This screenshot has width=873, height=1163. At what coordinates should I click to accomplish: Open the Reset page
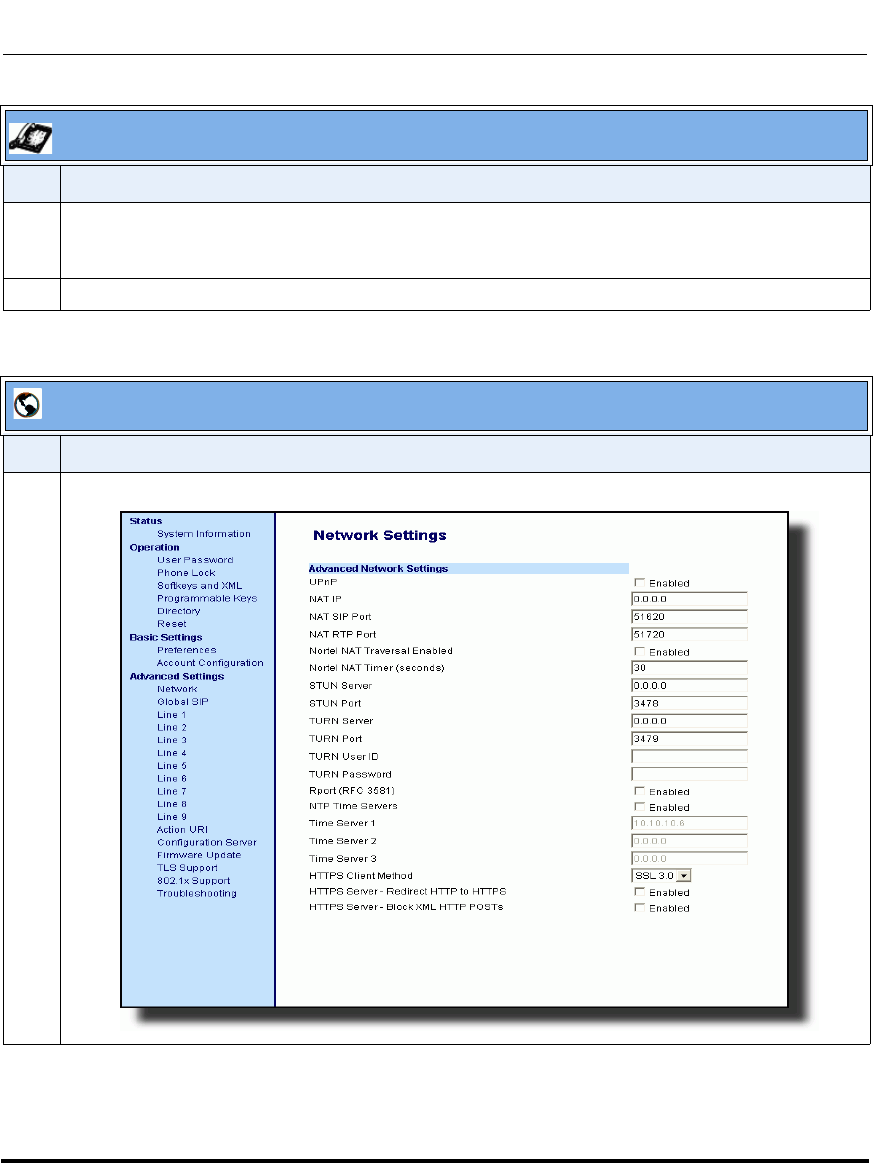click(171, 625)
